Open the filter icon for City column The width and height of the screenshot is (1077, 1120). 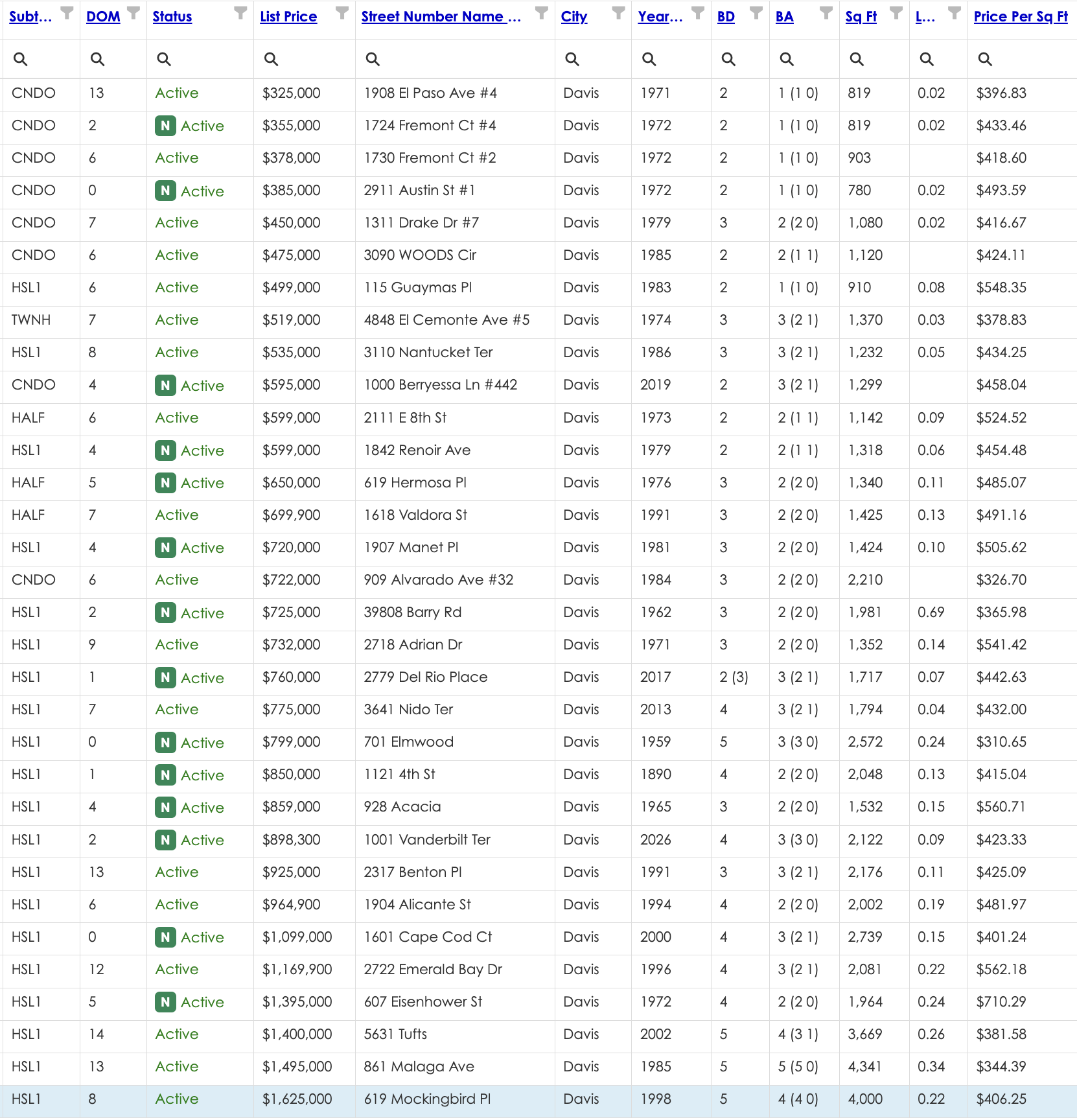coord(619,12)
